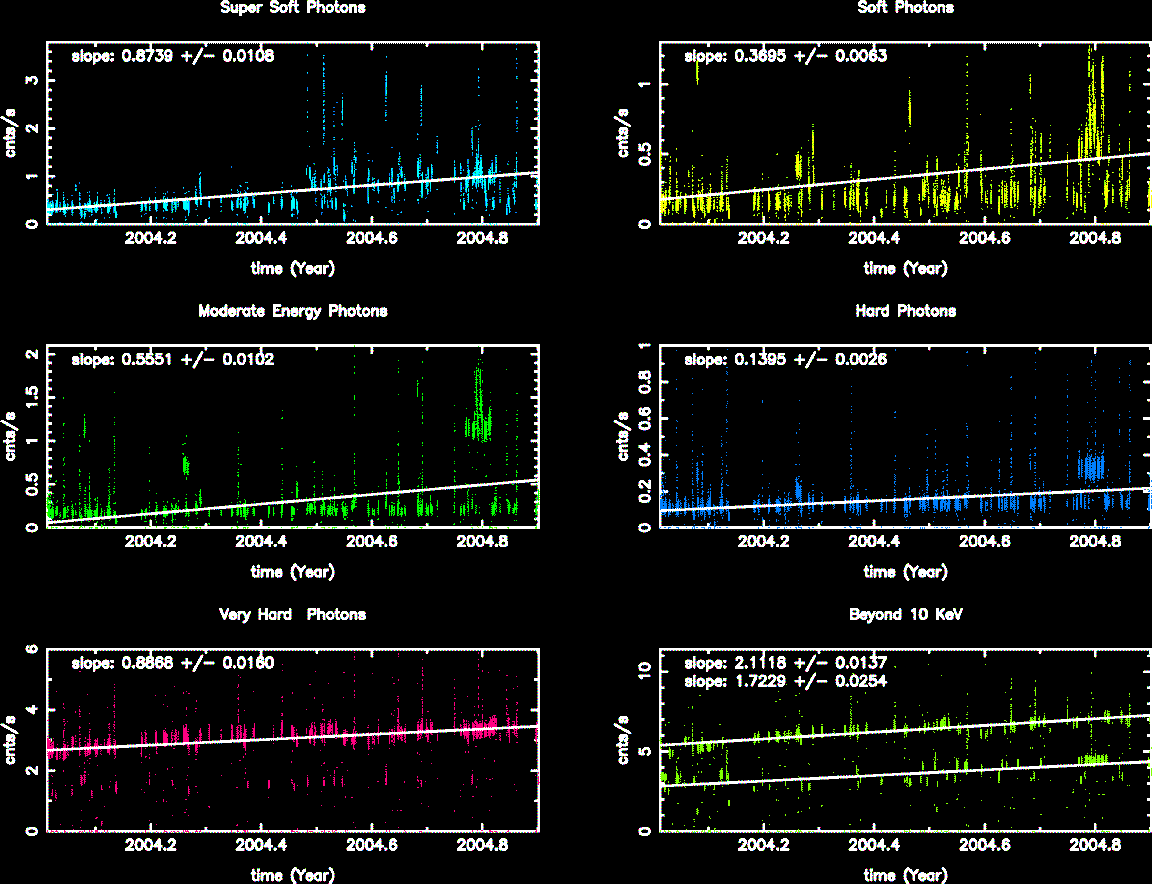Viewport: 1152px width, 884px height.
Task: Select the "Hard Photons" plot title
Action: 905,311
